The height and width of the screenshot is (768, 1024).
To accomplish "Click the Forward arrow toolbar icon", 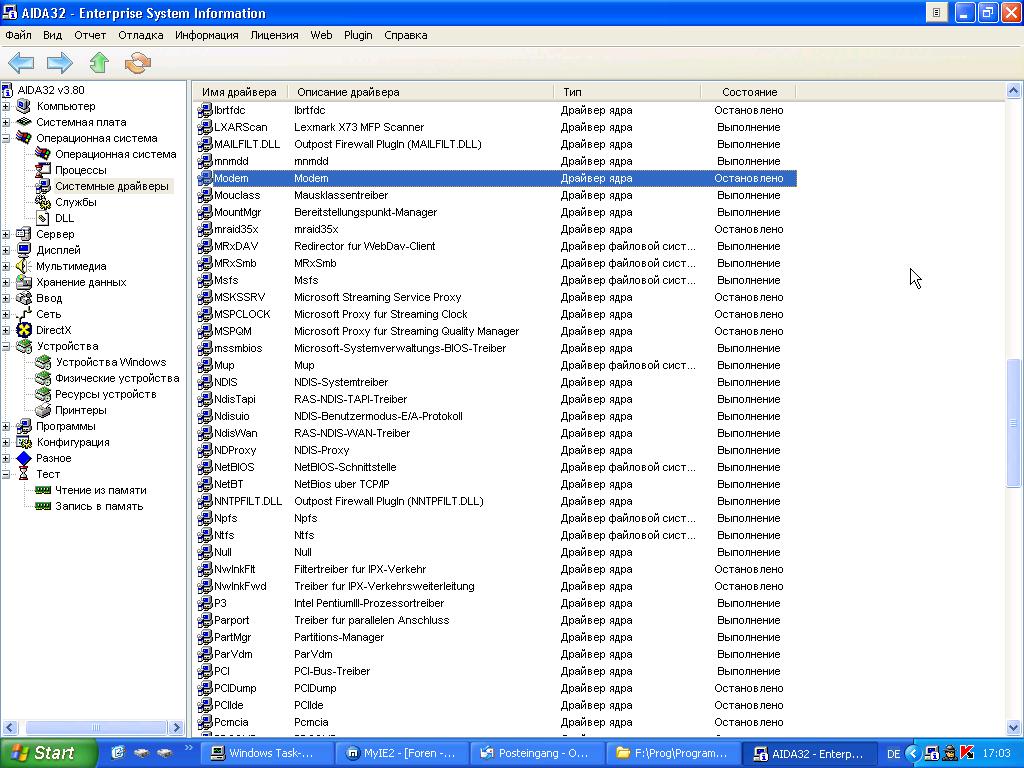I will pos(59,63).
